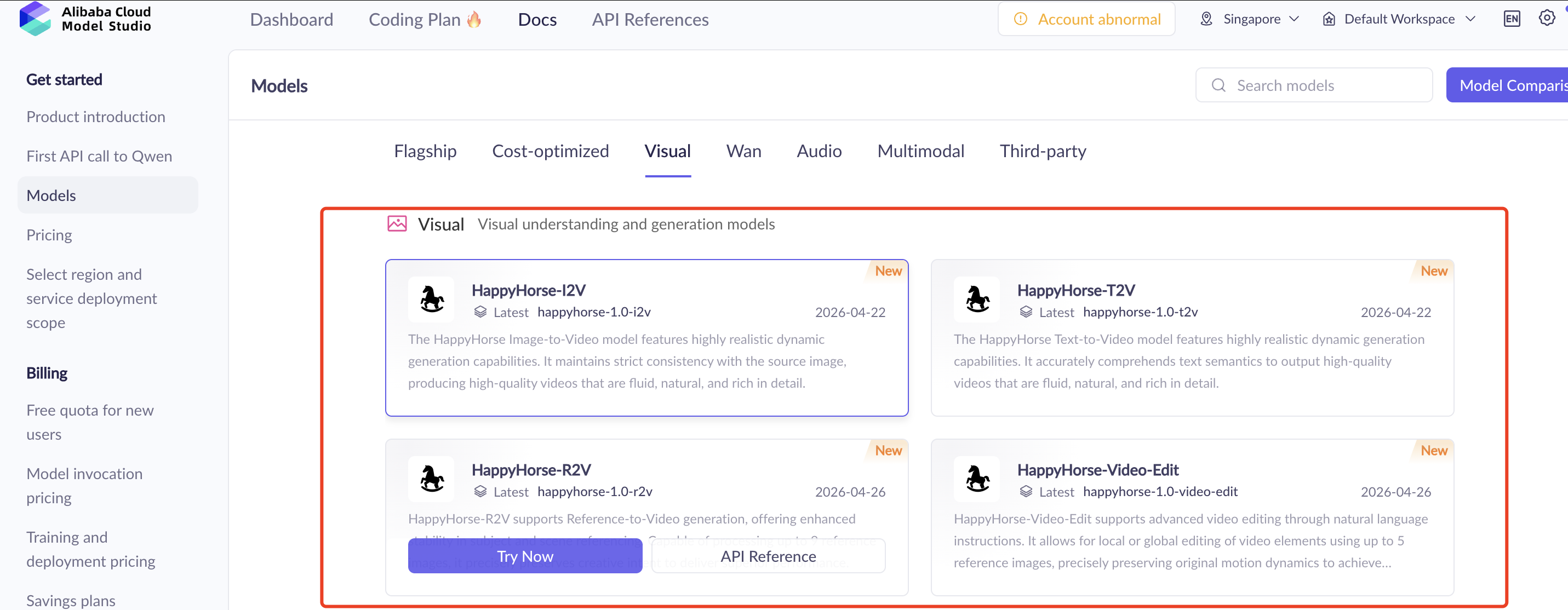Select the Visual tab
The height and width of the screenshot is (610, 1568).
coord(668,151)
